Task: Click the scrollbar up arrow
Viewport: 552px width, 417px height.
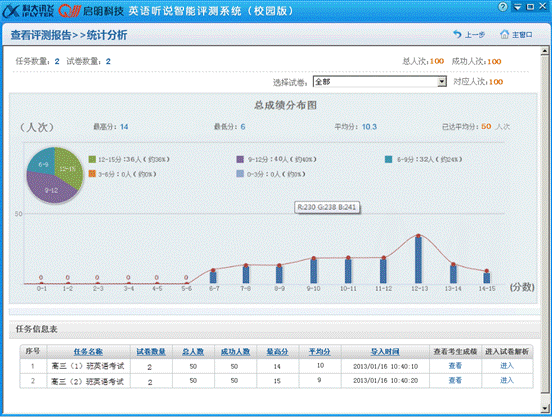Action: coord(545,51)
